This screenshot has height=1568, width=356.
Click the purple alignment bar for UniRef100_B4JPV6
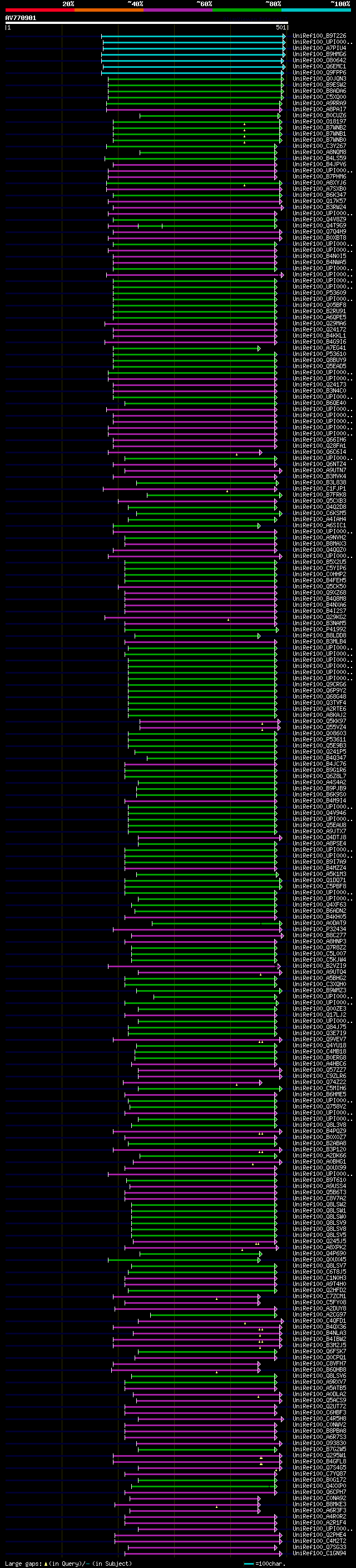[194, 164]
